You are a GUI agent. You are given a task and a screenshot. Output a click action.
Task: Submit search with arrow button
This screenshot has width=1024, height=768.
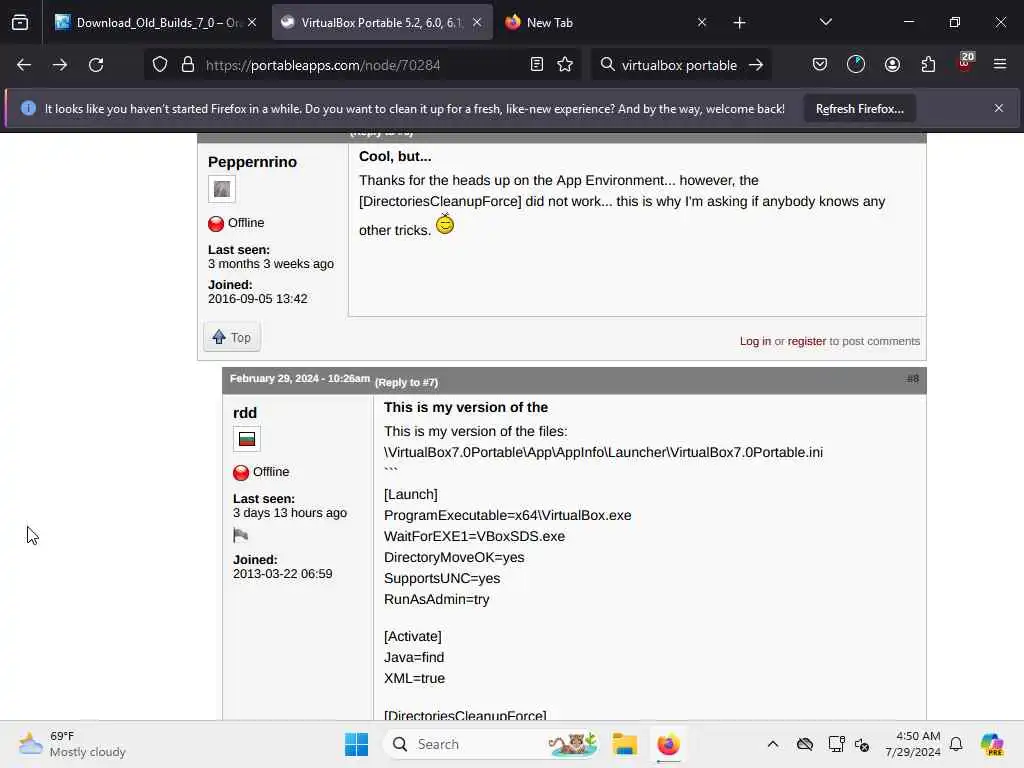pyautogui.click(x=756, y=65)
